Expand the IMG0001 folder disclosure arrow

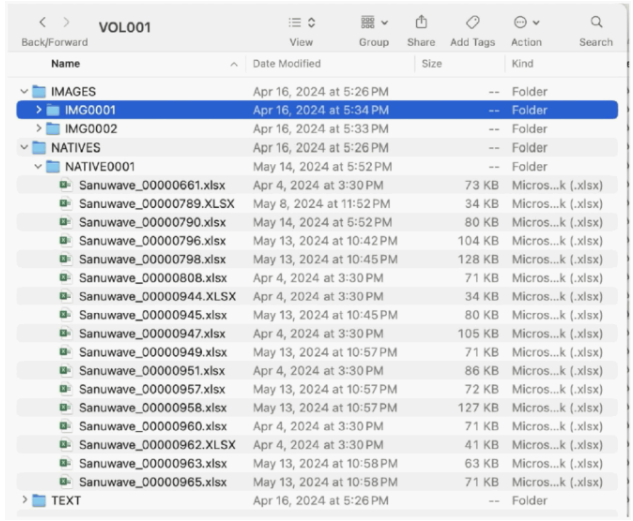pyautogui.click(x=38, y=110)
